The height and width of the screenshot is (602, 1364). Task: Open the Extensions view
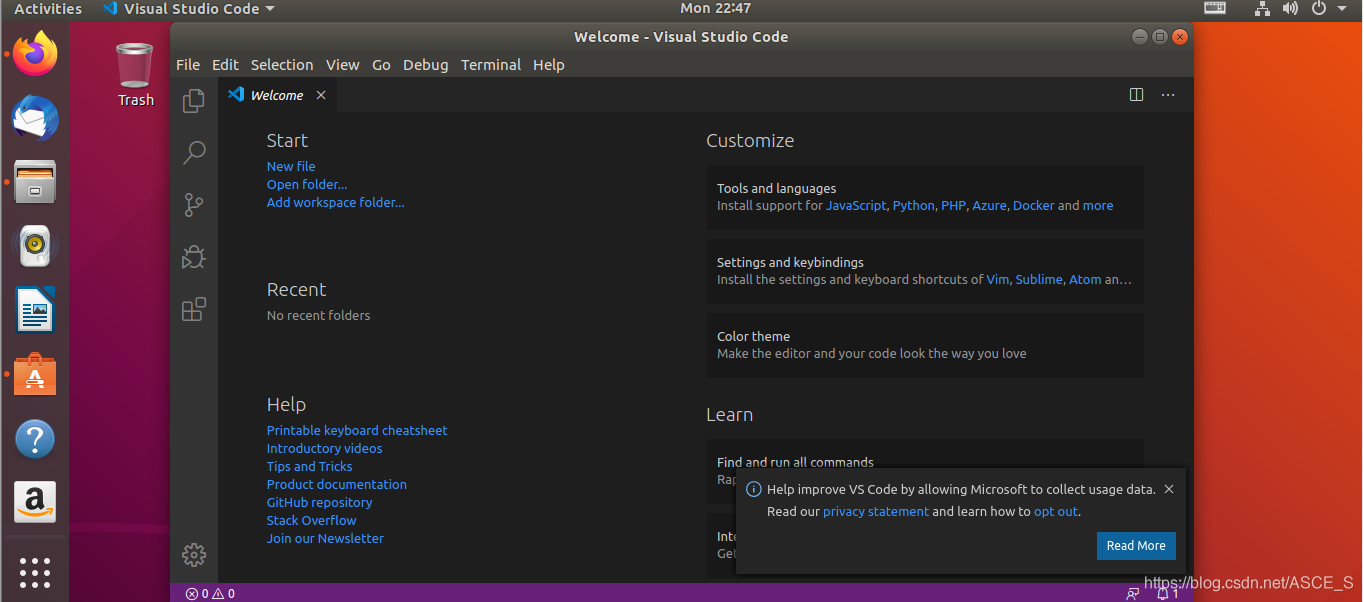[194, 309]
